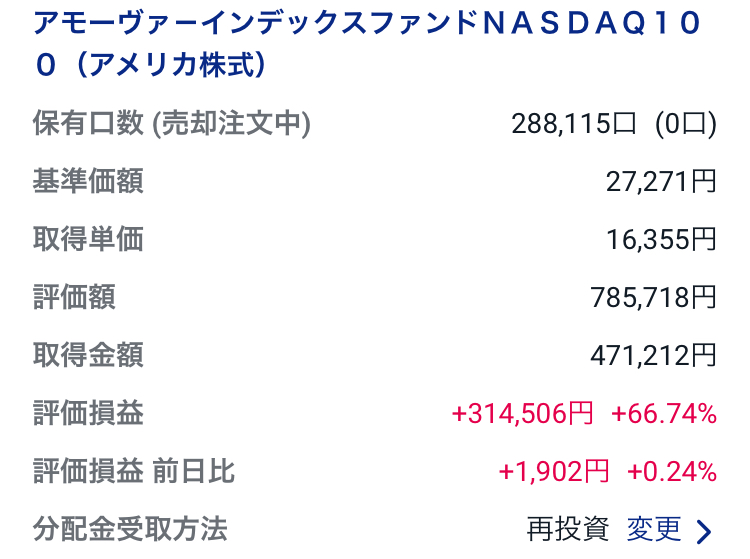
Task: Click the +314,506円 profit value
Action: coord(523,413)
